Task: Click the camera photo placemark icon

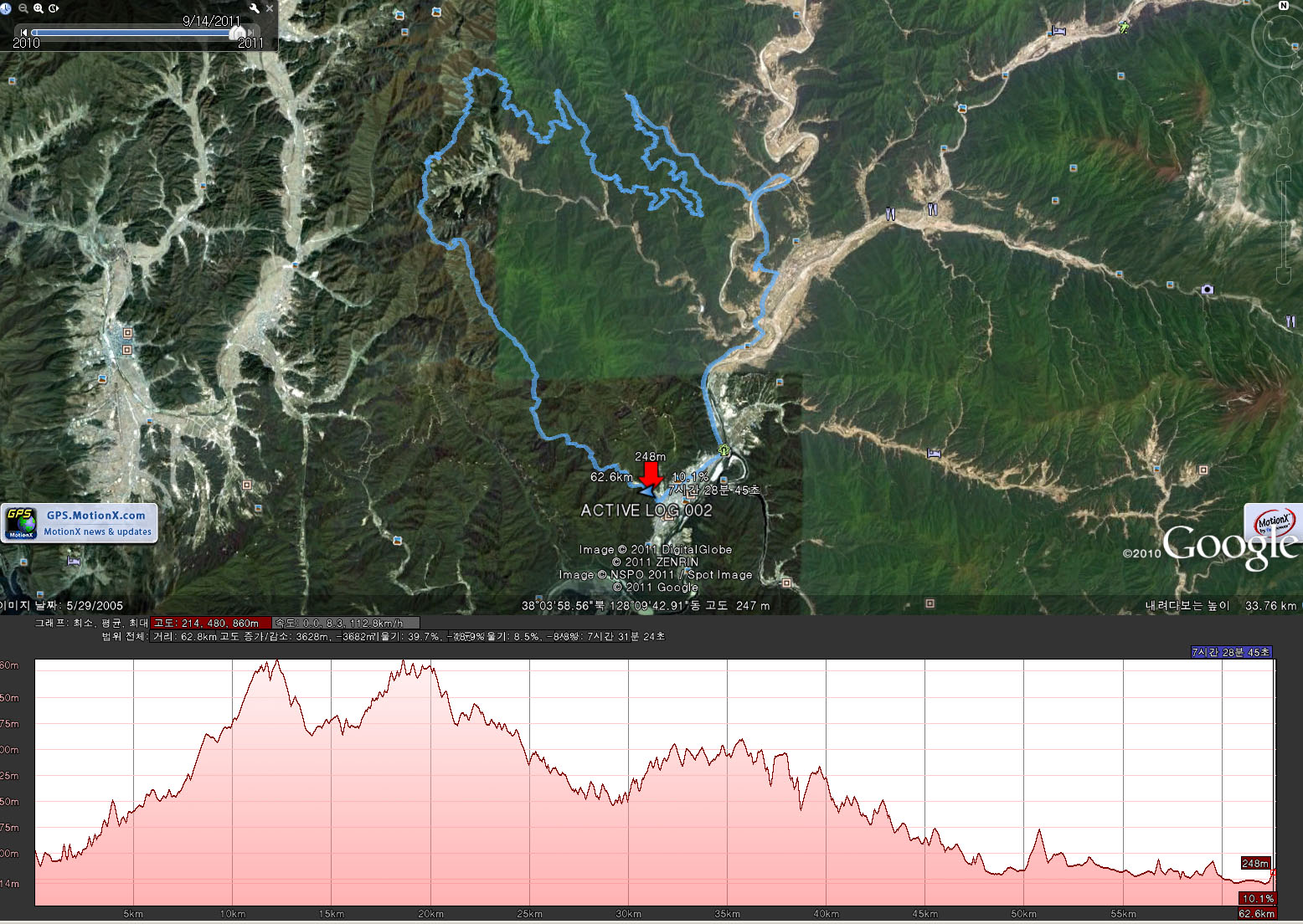Action: [1207, 290]
